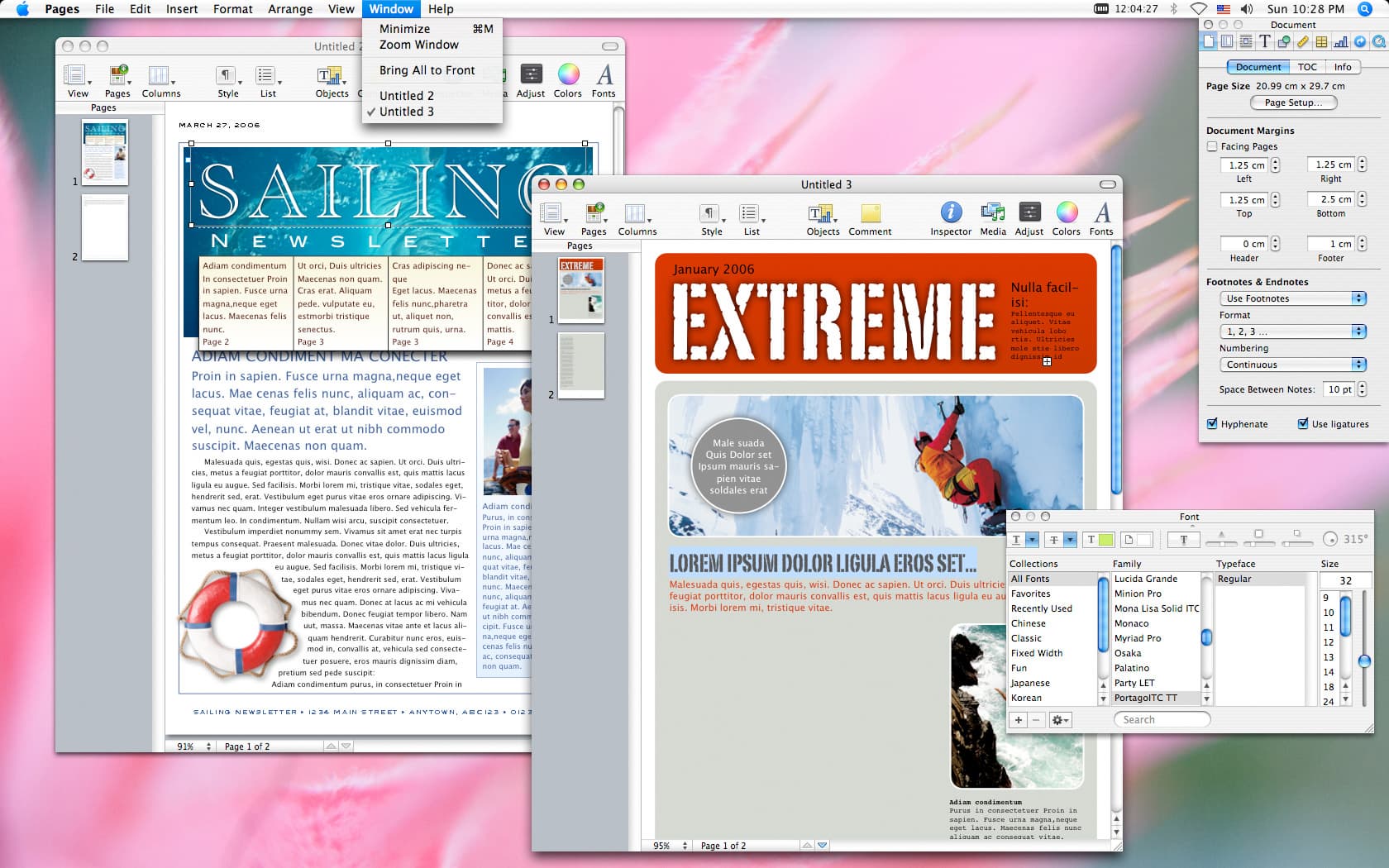Click the Left margin stepper
The width and height of the screenshot is (1389, 868).
coord(1275,165)
